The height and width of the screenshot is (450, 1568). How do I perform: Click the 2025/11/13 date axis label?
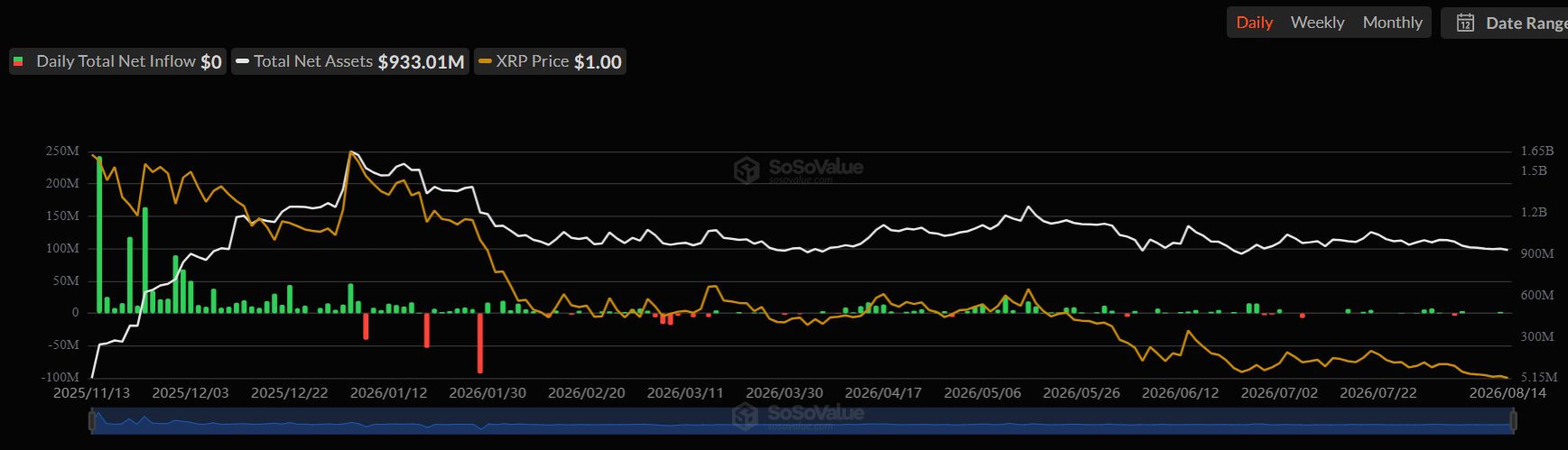[x=91, y=393]
